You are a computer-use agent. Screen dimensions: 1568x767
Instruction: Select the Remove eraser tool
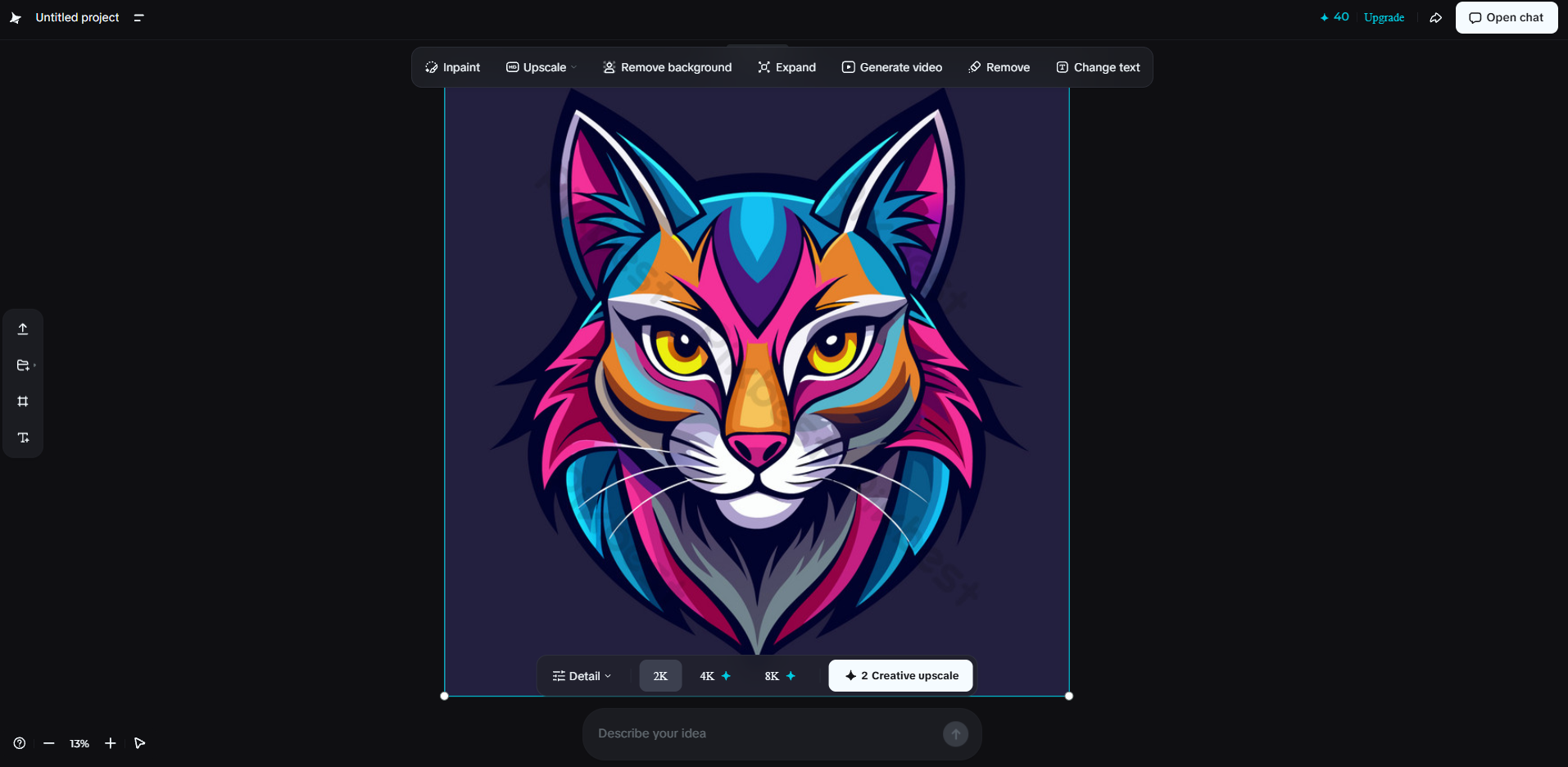click(999, 67)
